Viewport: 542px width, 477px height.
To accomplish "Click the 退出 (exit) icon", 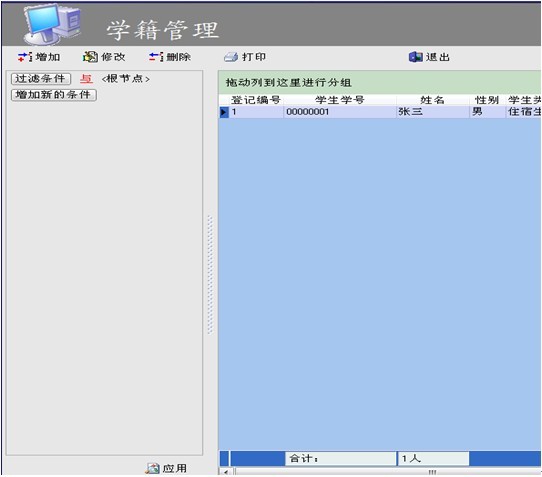I will pyautogui.click(x=415, y=57).
